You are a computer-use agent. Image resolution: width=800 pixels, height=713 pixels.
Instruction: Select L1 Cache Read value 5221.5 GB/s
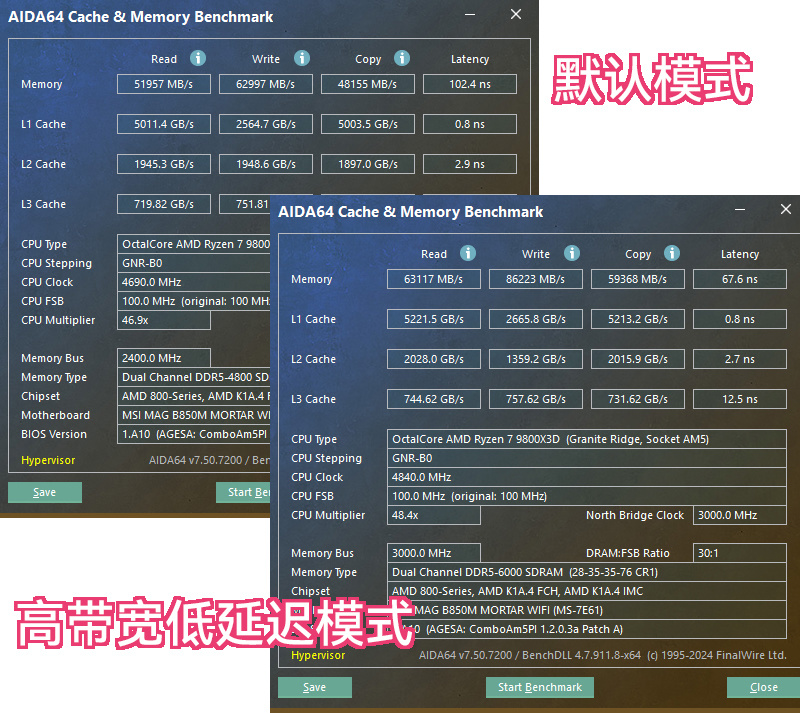point(434,319)
